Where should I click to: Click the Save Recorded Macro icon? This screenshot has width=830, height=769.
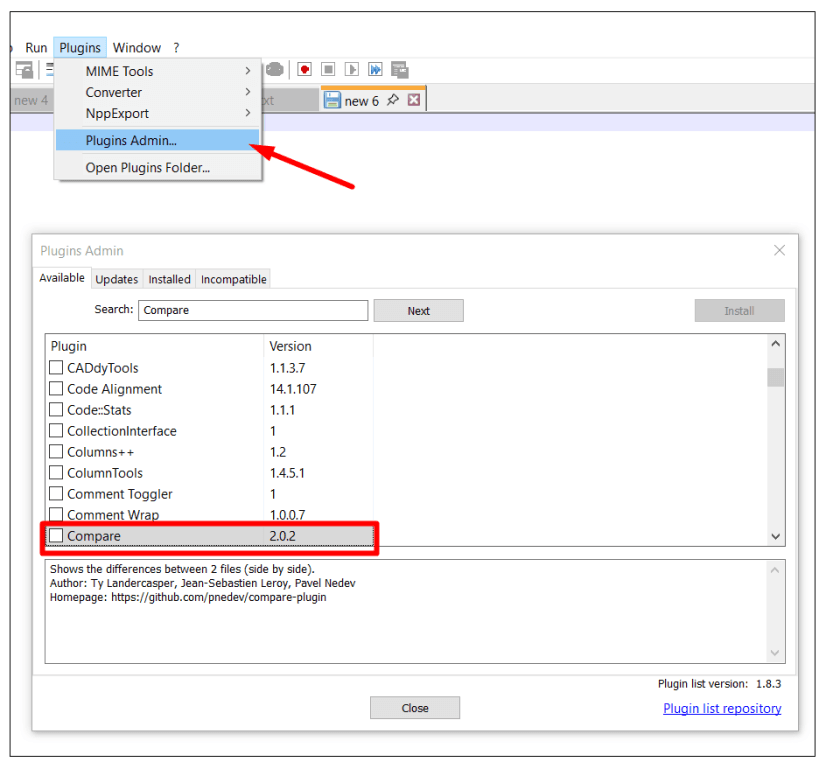(x=399, y=70)
